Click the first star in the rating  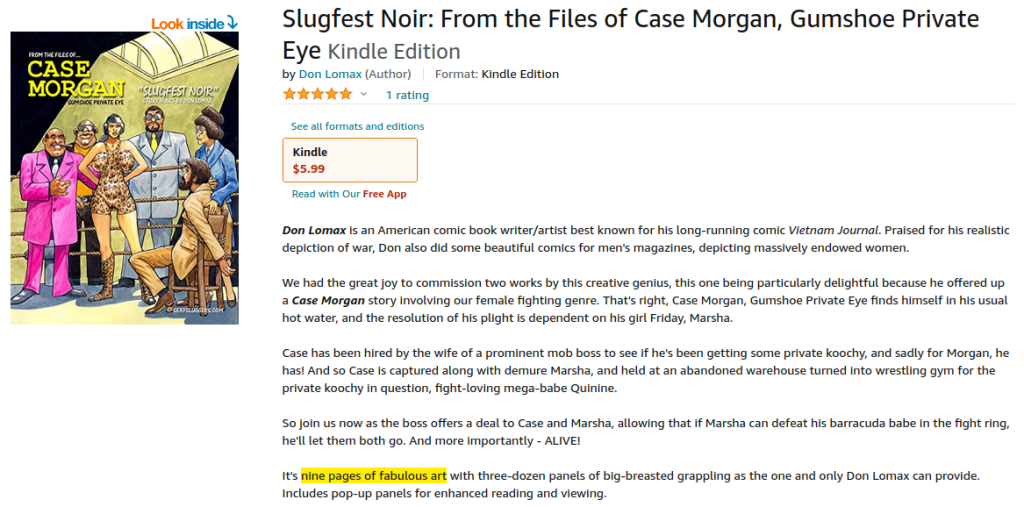(289, 95)
